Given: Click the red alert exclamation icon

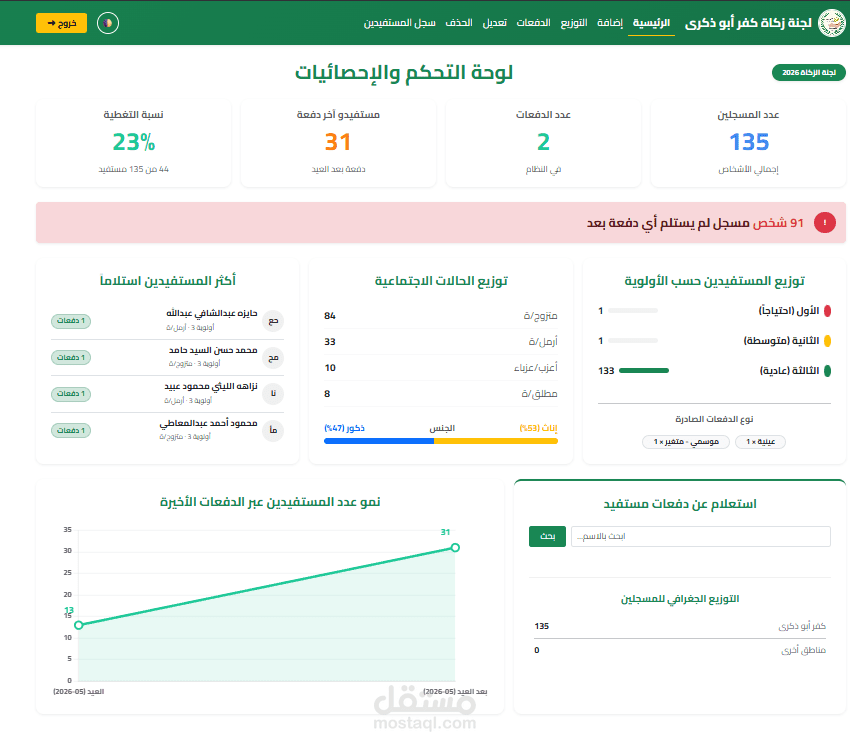Looking at the screenshot, I should [825, 223].
